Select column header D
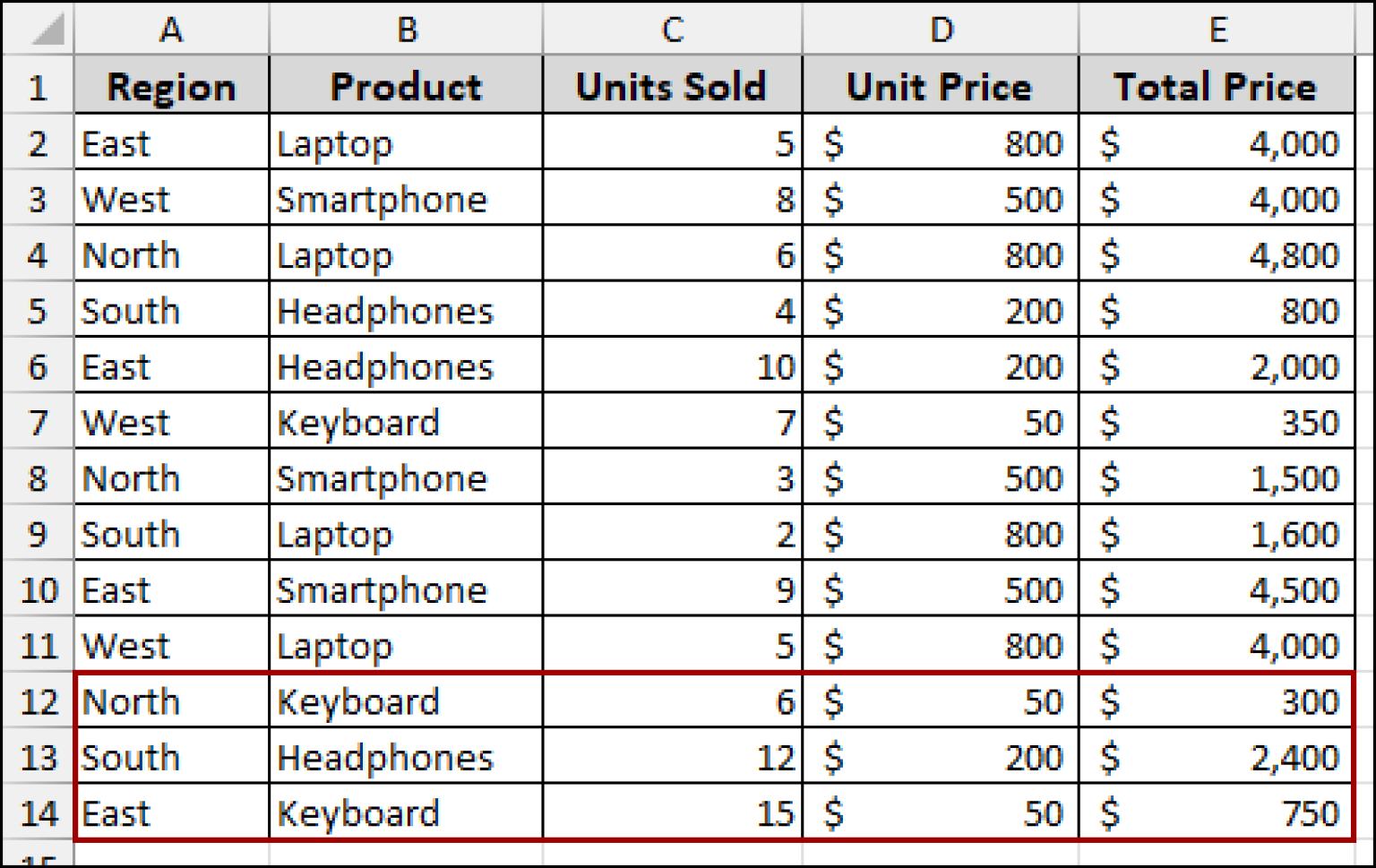 940,29
